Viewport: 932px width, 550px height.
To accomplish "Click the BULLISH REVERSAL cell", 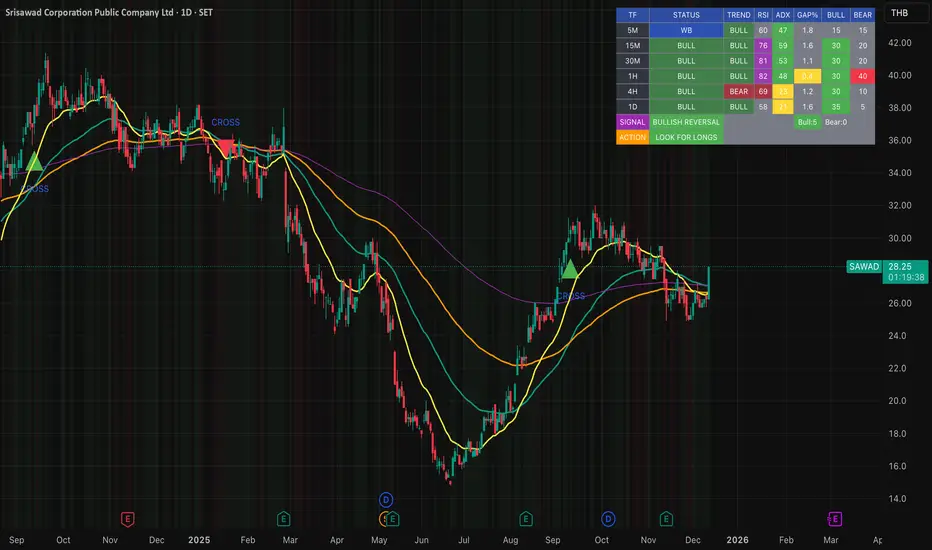I will pos(686,121).
